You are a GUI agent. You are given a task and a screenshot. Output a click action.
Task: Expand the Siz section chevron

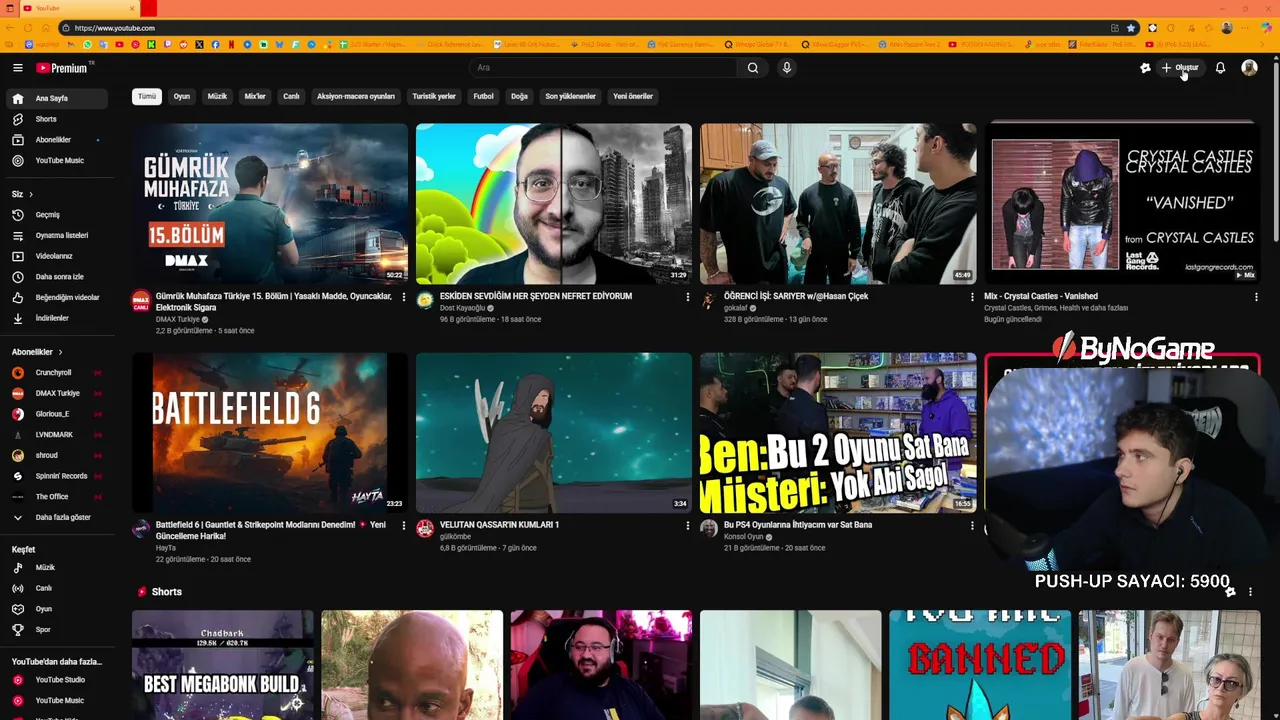31,194
